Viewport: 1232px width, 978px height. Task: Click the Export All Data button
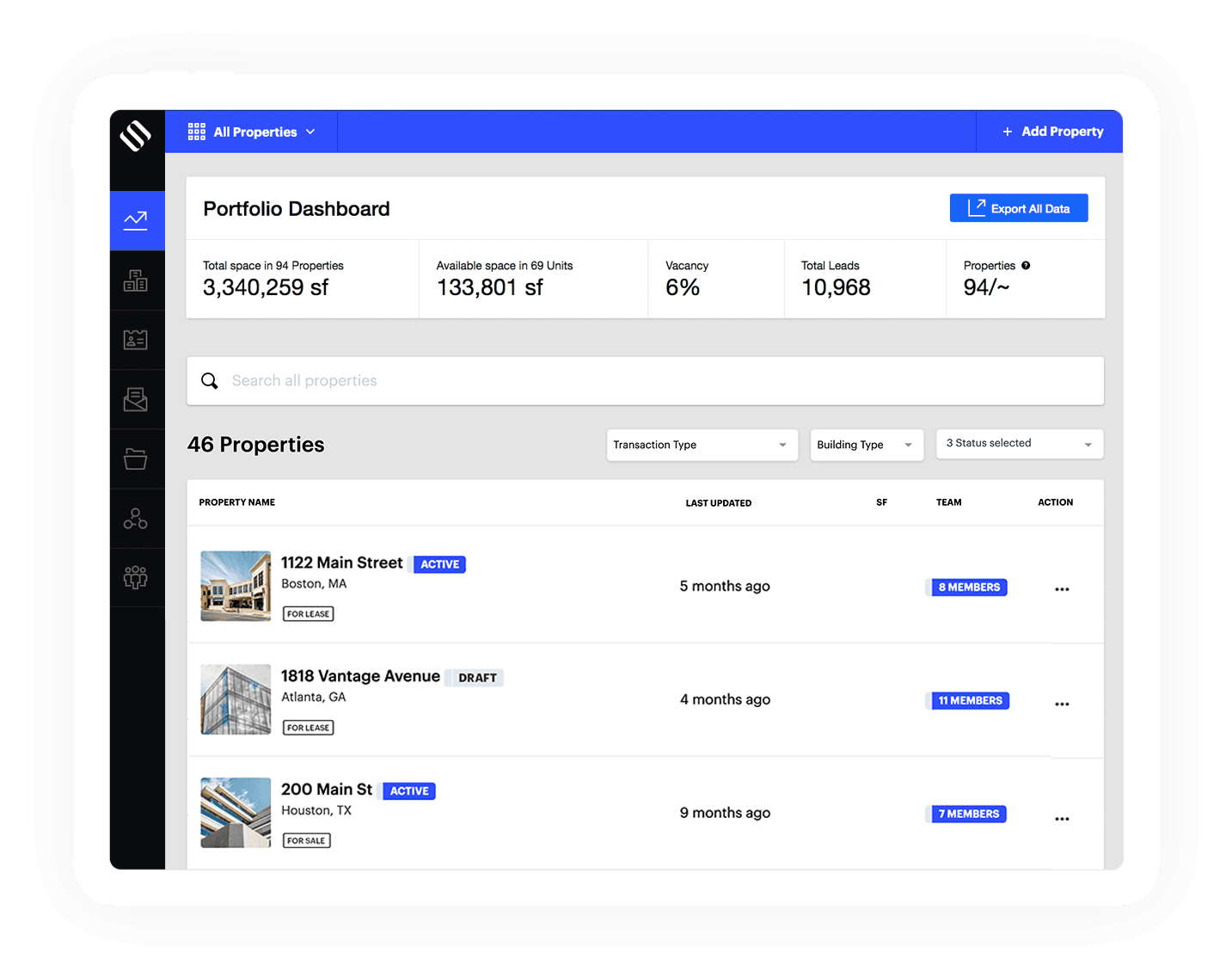pyautogui.click(x=1019, y=208)
